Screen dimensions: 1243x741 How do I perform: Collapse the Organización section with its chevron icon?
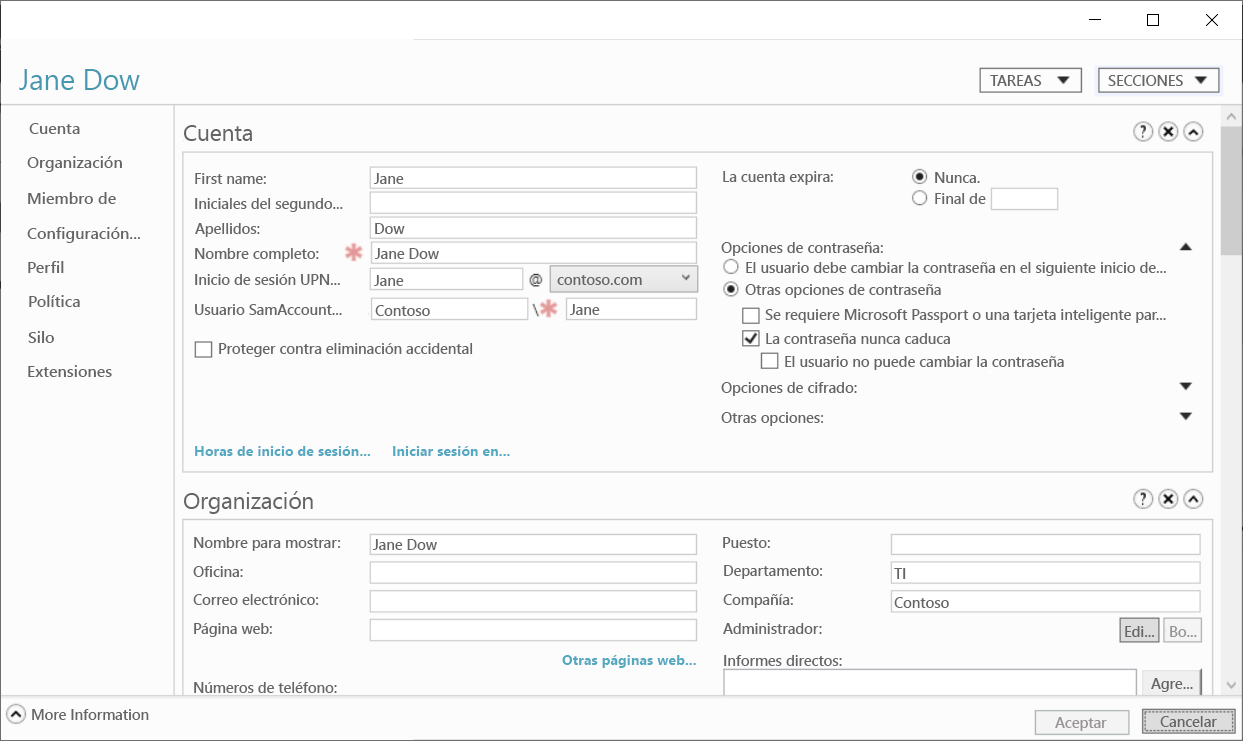1193,498
